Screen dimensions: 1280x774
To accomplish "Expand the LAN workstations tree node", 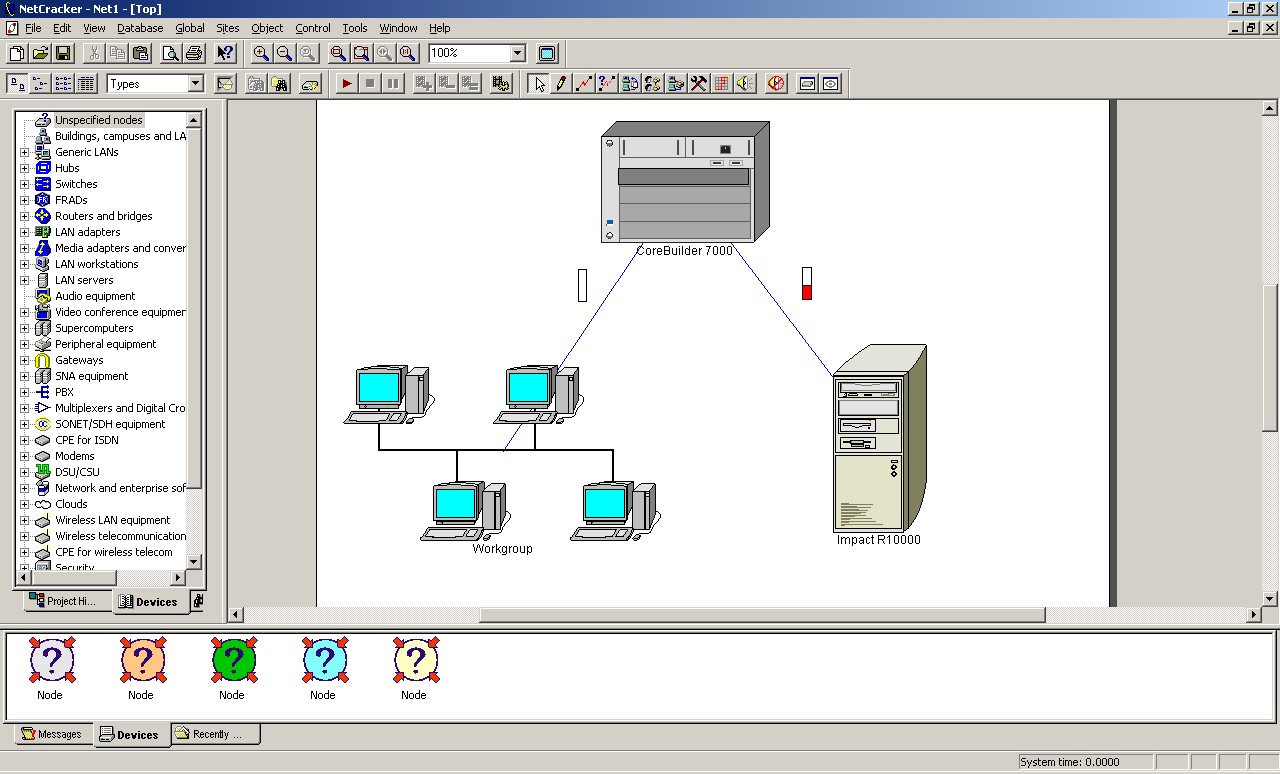I will coord(25,264).
